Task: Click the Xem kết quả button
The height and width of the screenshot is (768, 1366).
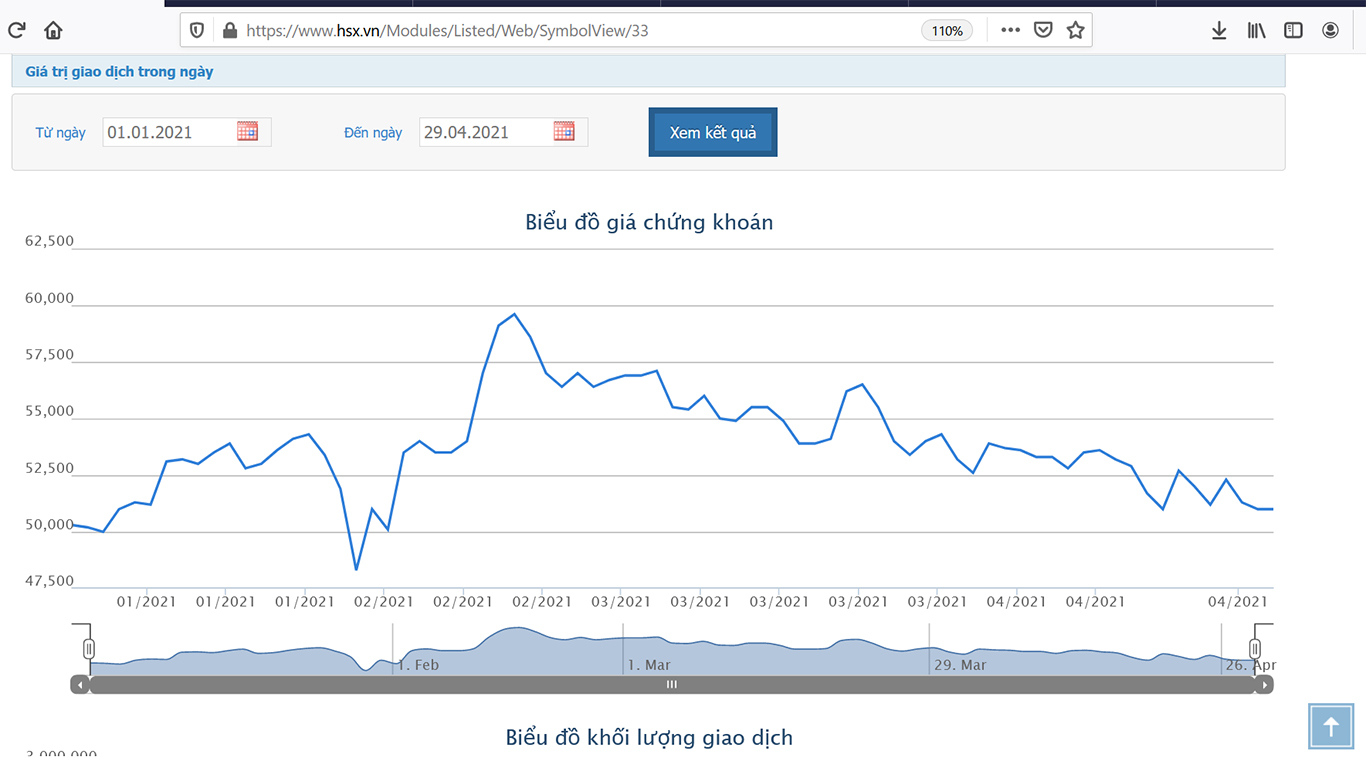Action: (713, 132)
